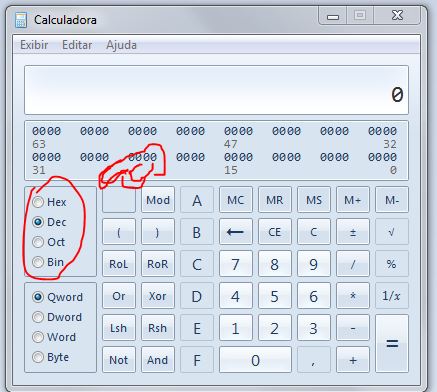Open the Ajuda menu
The width and height of the screenshot is (437, 392).
(121, 45)
